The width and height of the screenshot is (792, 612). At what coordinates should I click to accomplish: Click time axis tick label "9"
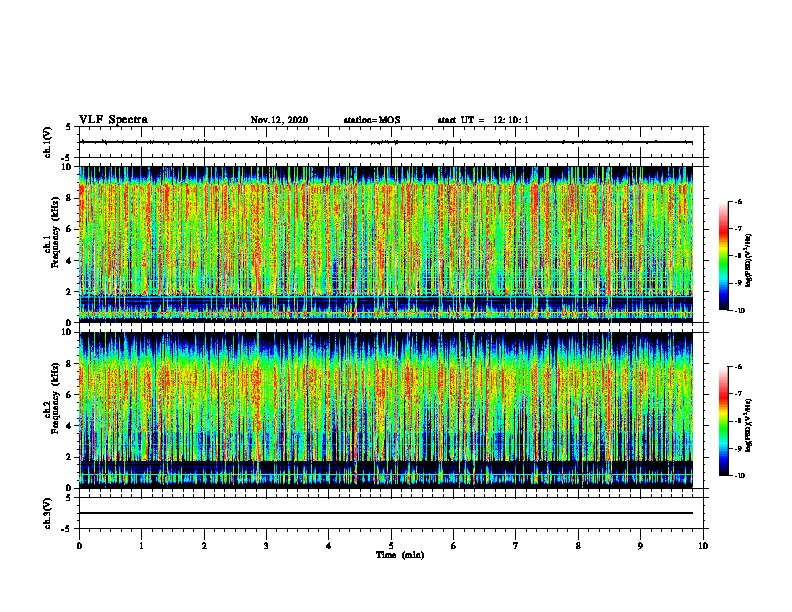pos(640,546)
